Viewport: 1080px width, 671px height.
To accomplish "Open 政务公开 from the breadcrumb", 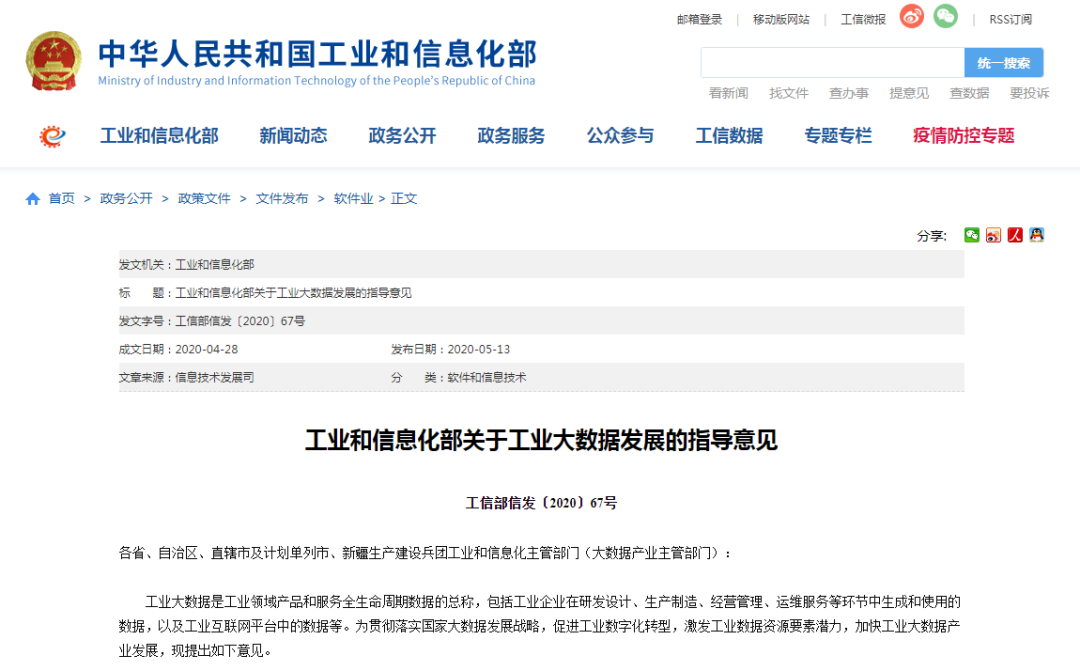I will tap(126, 198).
